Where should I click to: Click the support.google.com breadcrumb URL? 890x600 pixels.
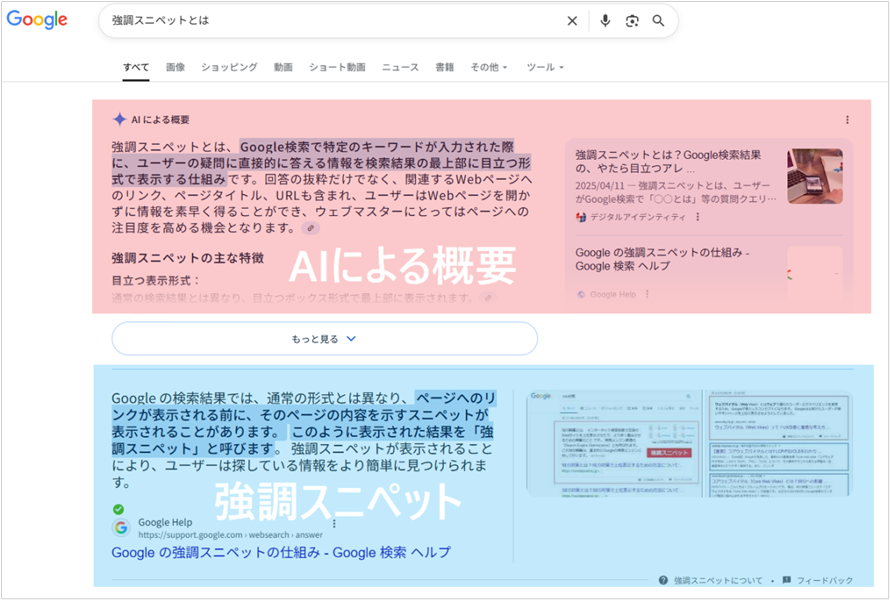(x=230, y=535)
